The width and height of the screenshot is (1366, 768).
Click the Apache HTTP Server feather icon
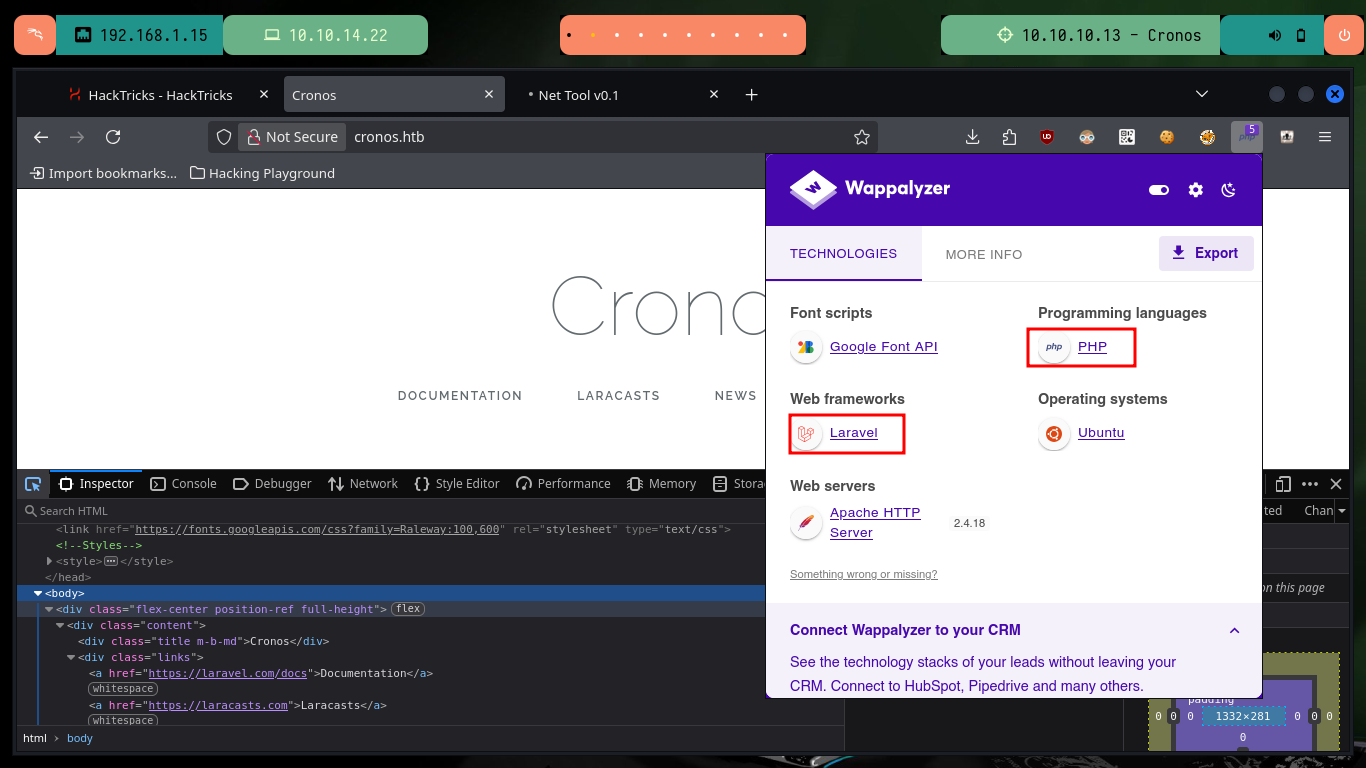(x=806, y=523)
